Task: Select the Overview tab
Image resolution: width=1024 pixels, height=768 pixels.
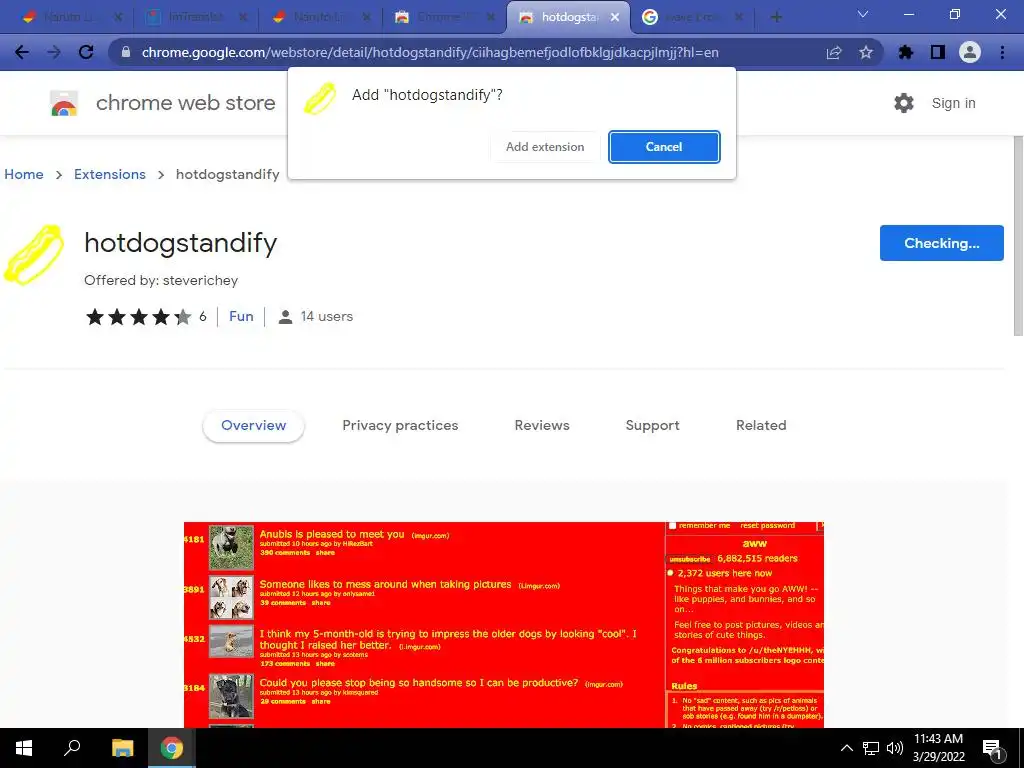Action: click(253, 426)
